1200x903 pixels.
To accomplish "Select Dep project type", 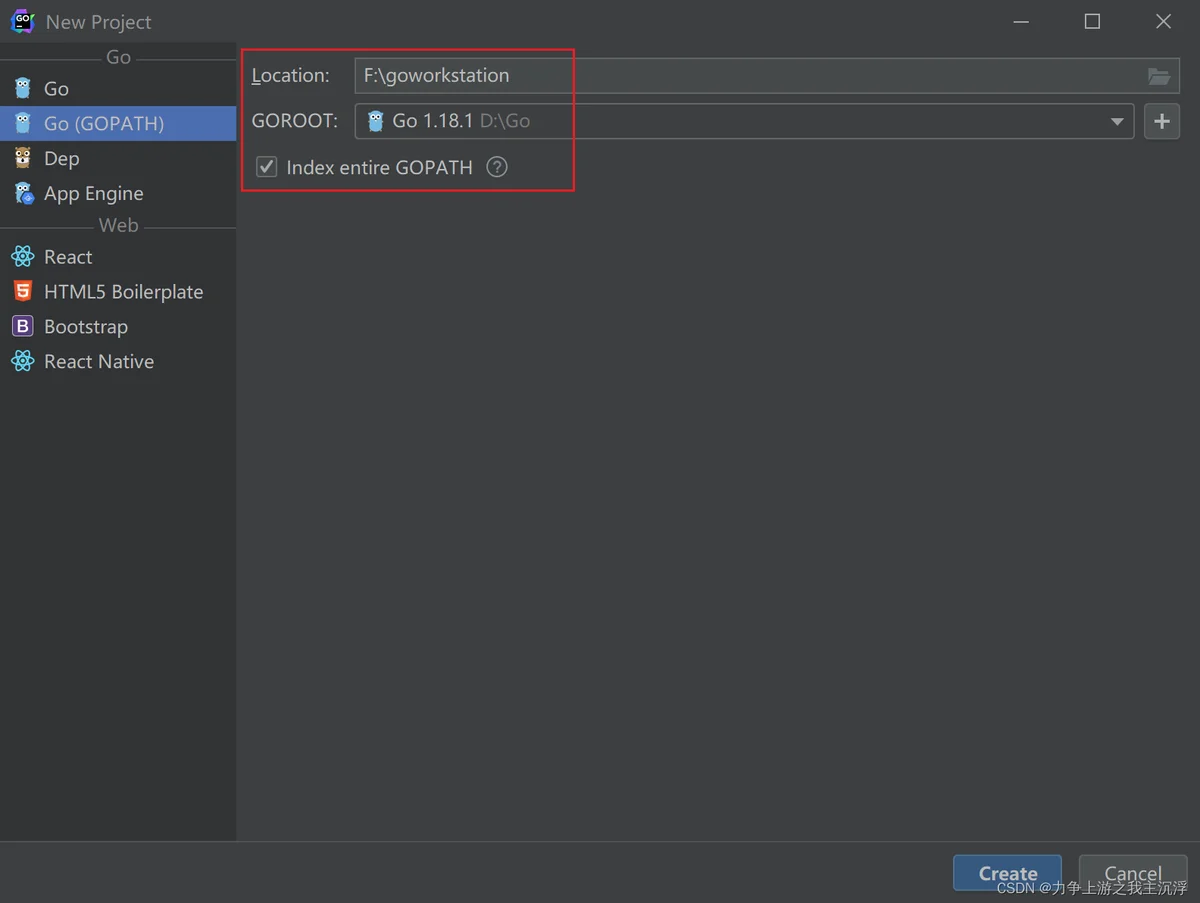I will tap(118, 158).
